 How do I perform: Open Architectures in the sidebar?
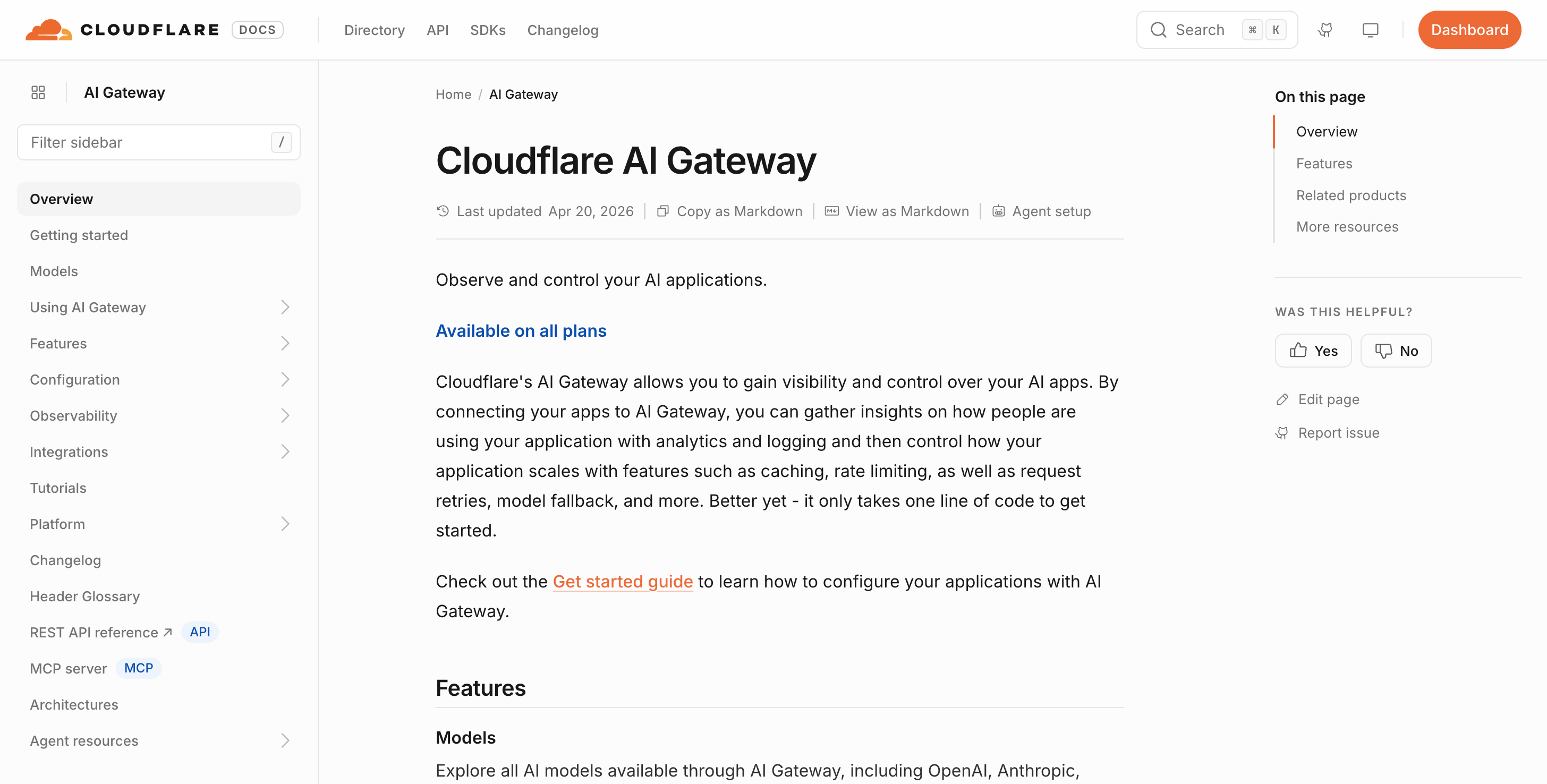(74, 705)
